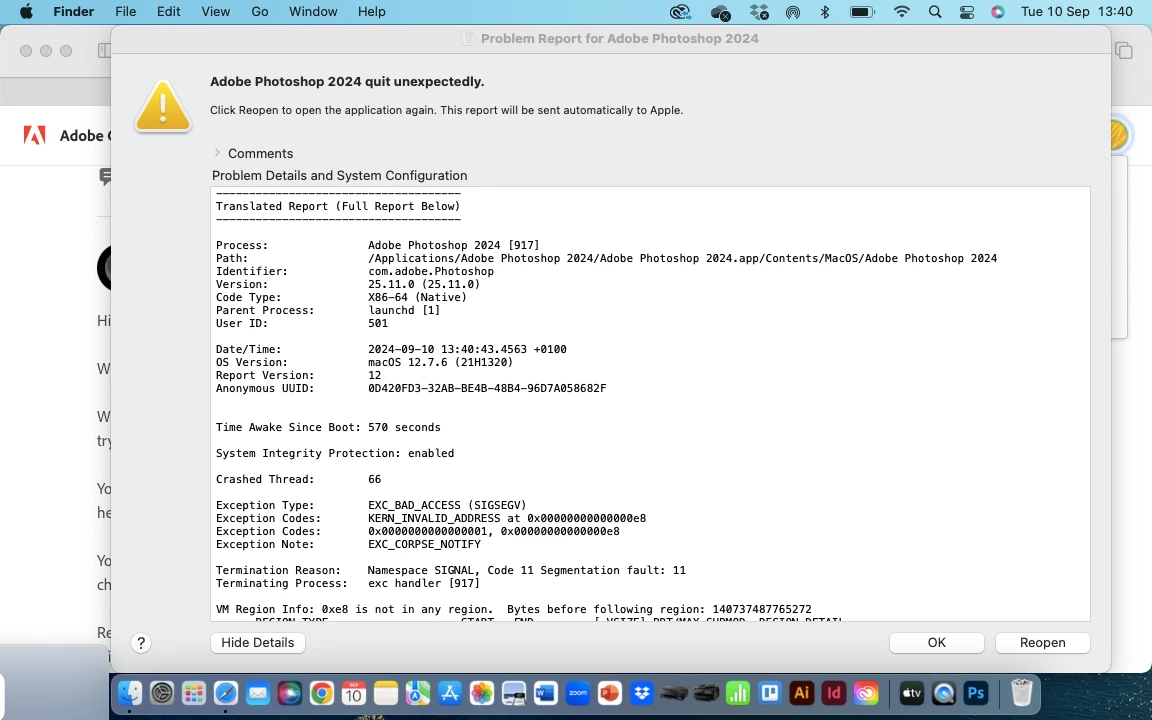
Task: Click the Reopen button
Action: tap(1042, 642)
